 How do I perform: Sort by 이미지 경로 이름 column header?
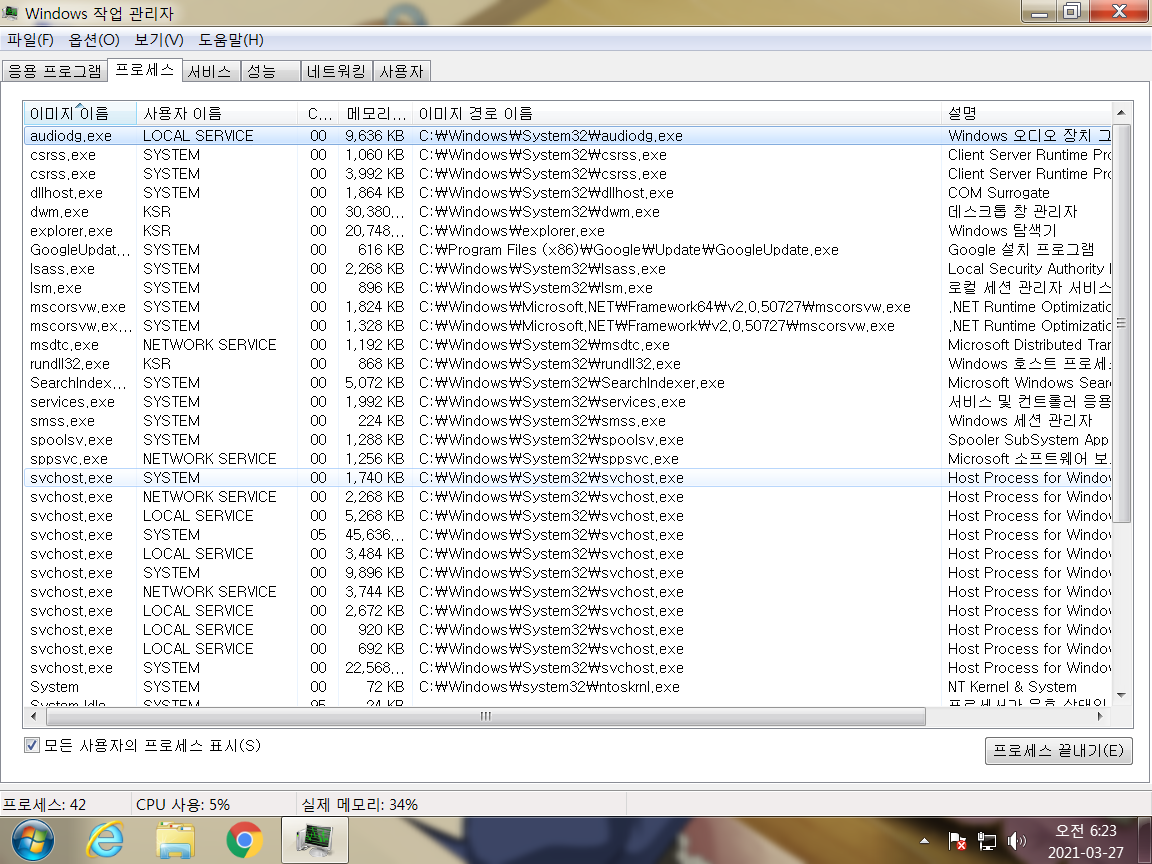(676, 113)
